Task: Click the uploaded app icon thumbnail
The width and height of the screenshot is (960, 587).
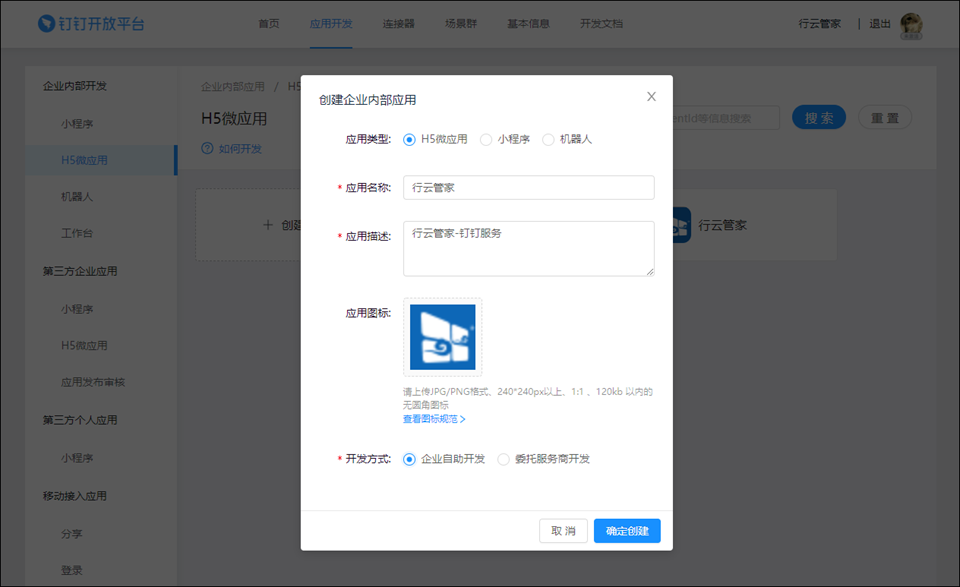Action: (x=443, y=337)
